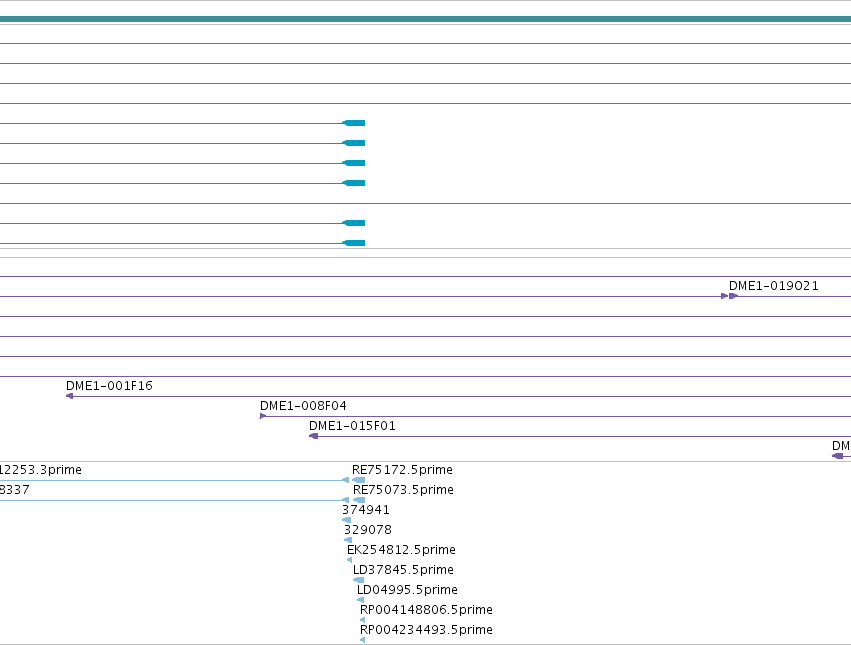Select the RE75172.5prime EST label
Screen dimensions: 851x645
pos(402,470)
